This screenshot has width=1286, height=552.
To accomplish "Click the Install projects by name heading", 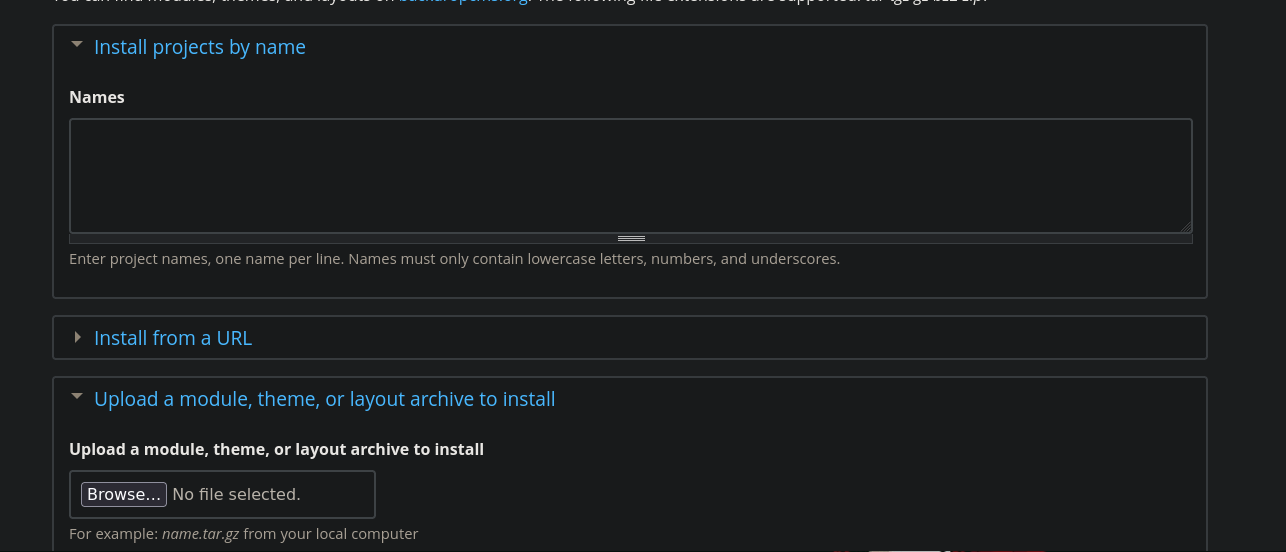I will tap(199, 47).
